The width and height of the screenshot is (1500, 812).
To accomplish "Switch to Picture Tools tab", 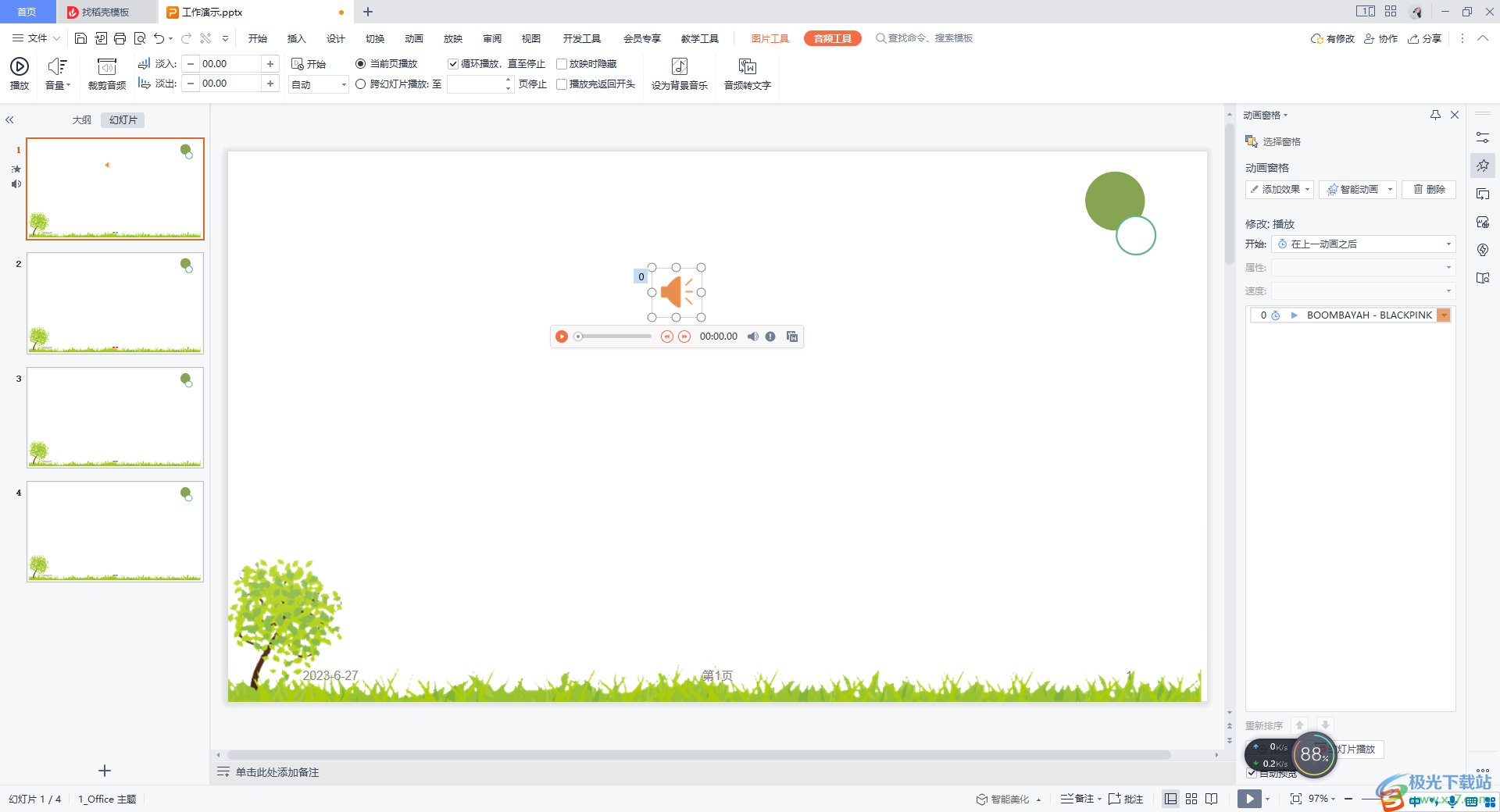I will [770, 38].
